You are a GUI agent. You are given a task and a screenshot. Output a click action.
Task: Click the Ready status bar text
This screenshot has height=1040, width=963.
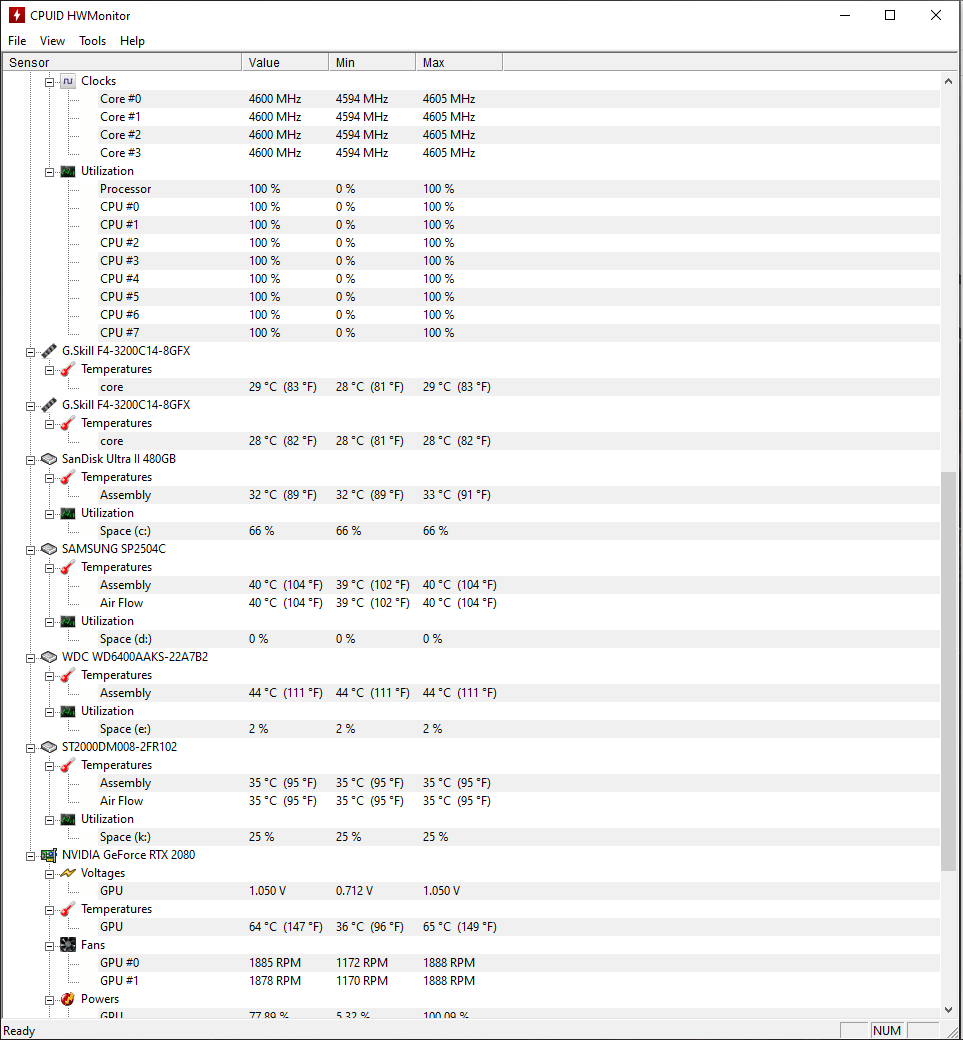[x=19, y=1031]
